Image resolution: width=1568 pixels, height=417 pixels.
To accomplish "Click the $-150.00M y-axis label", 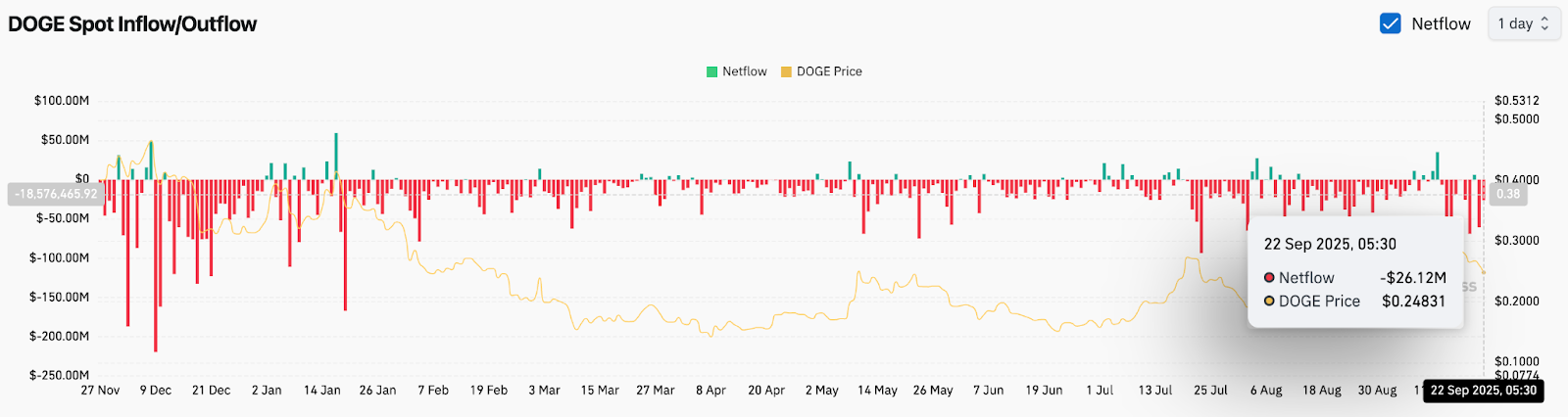I will click(x=61, y=297).
